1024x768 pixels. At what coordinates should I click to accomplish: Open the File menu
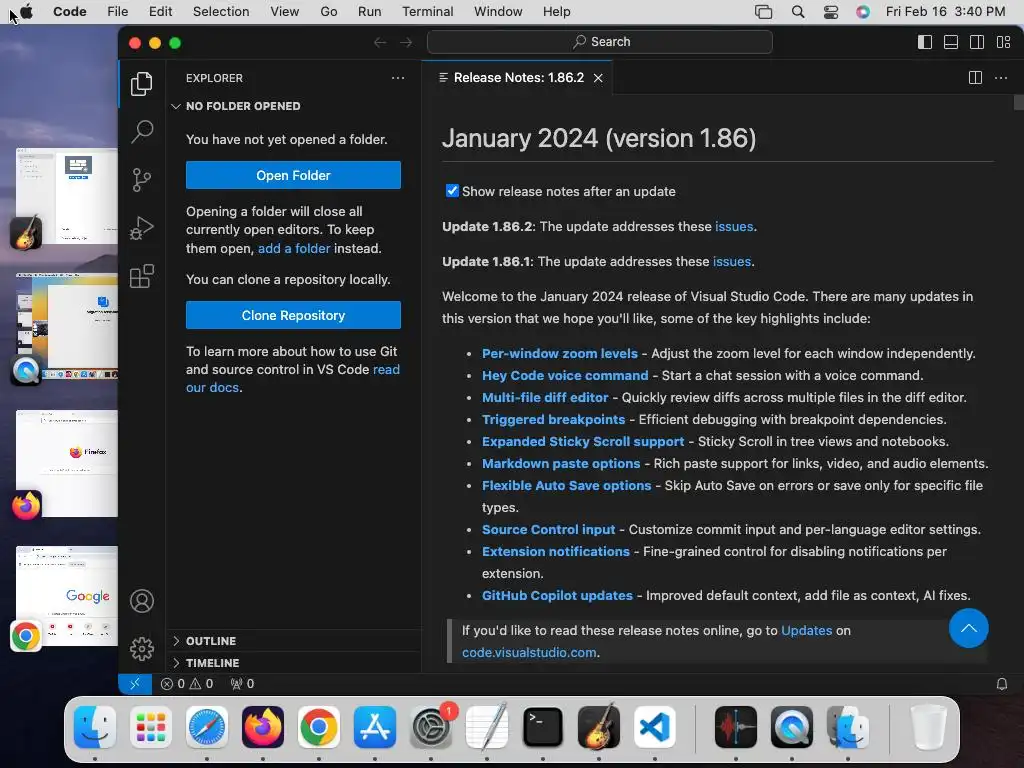point(118,12)
